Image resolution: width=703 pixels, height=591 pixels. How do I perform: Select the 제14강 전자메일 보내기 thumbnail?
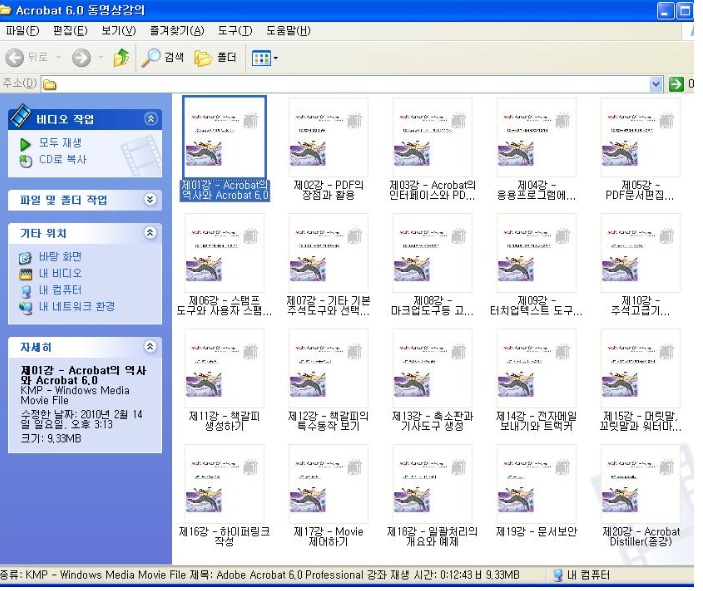coord(536,369)
